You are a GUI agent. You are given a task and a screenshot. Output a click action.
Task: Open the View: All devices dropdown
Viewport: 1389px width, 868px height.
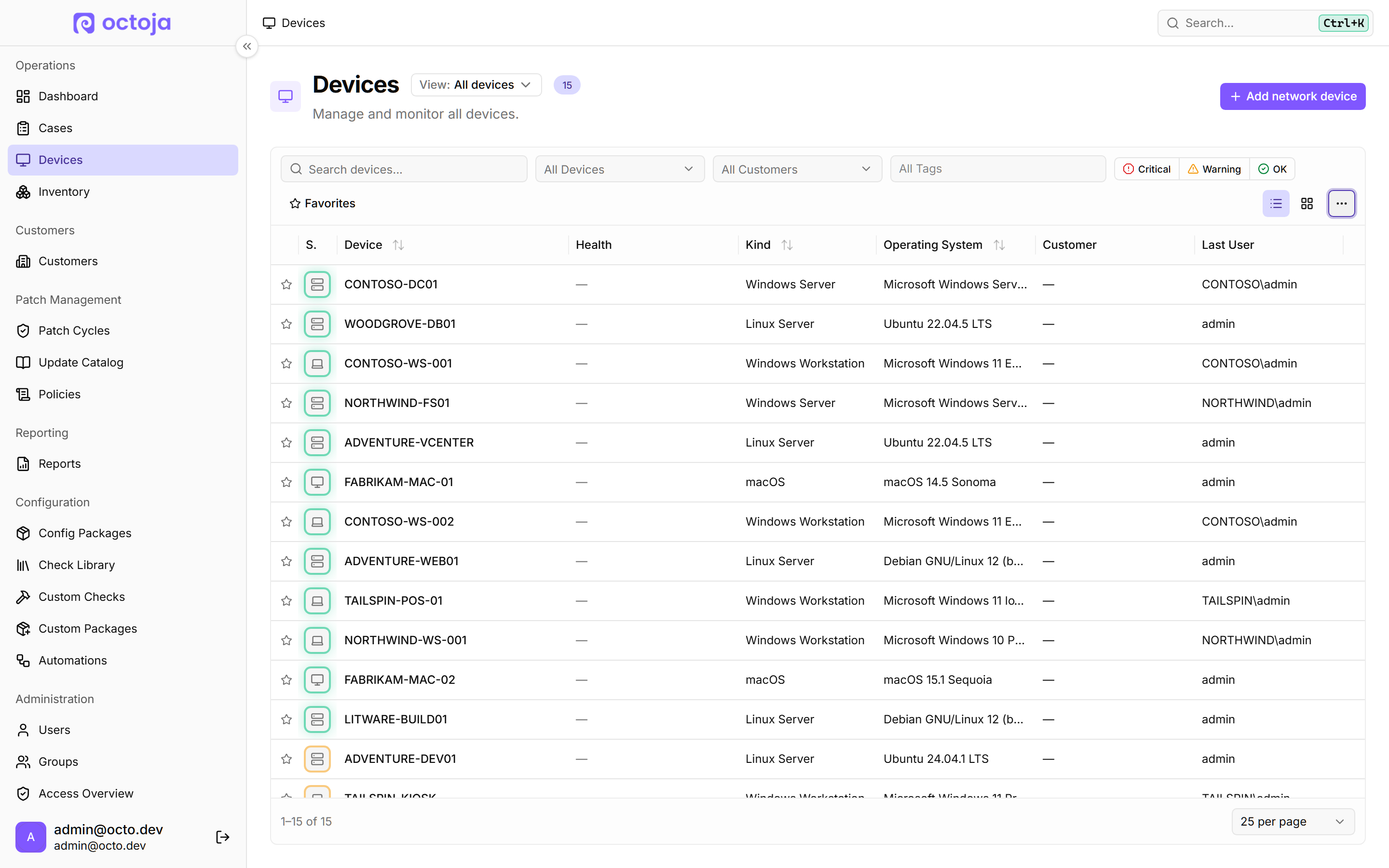point(476,85)
